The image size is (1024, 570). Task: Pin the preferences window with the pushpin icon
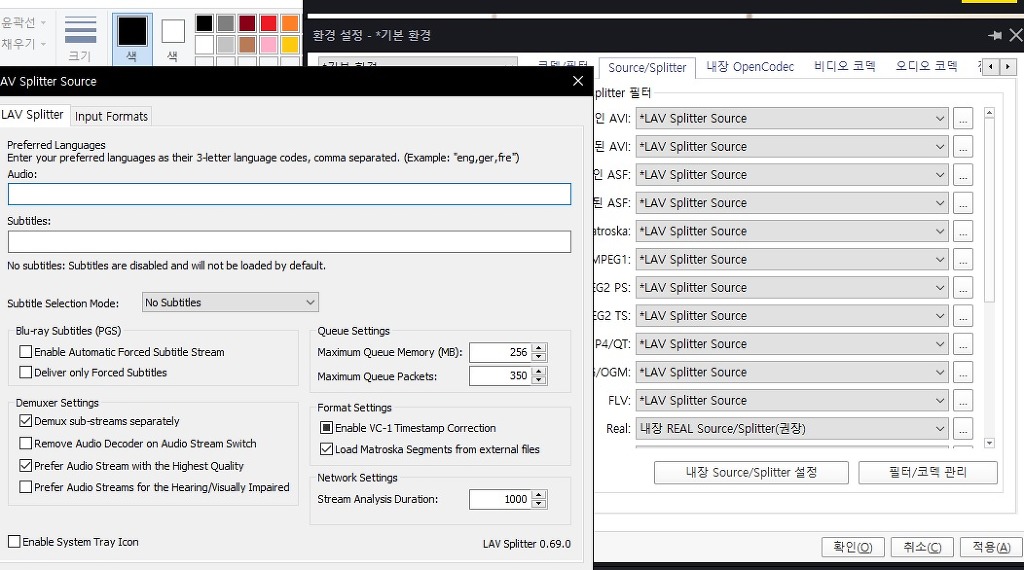click(x=995, y=35)
